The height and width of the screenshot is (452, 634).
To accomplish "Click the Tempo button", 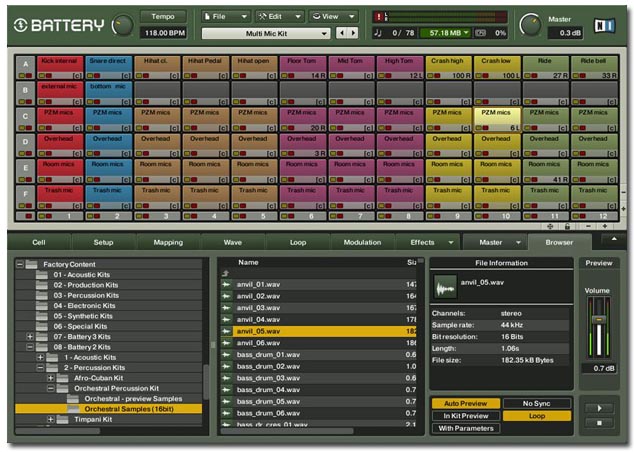I will [x=163, y=17].
